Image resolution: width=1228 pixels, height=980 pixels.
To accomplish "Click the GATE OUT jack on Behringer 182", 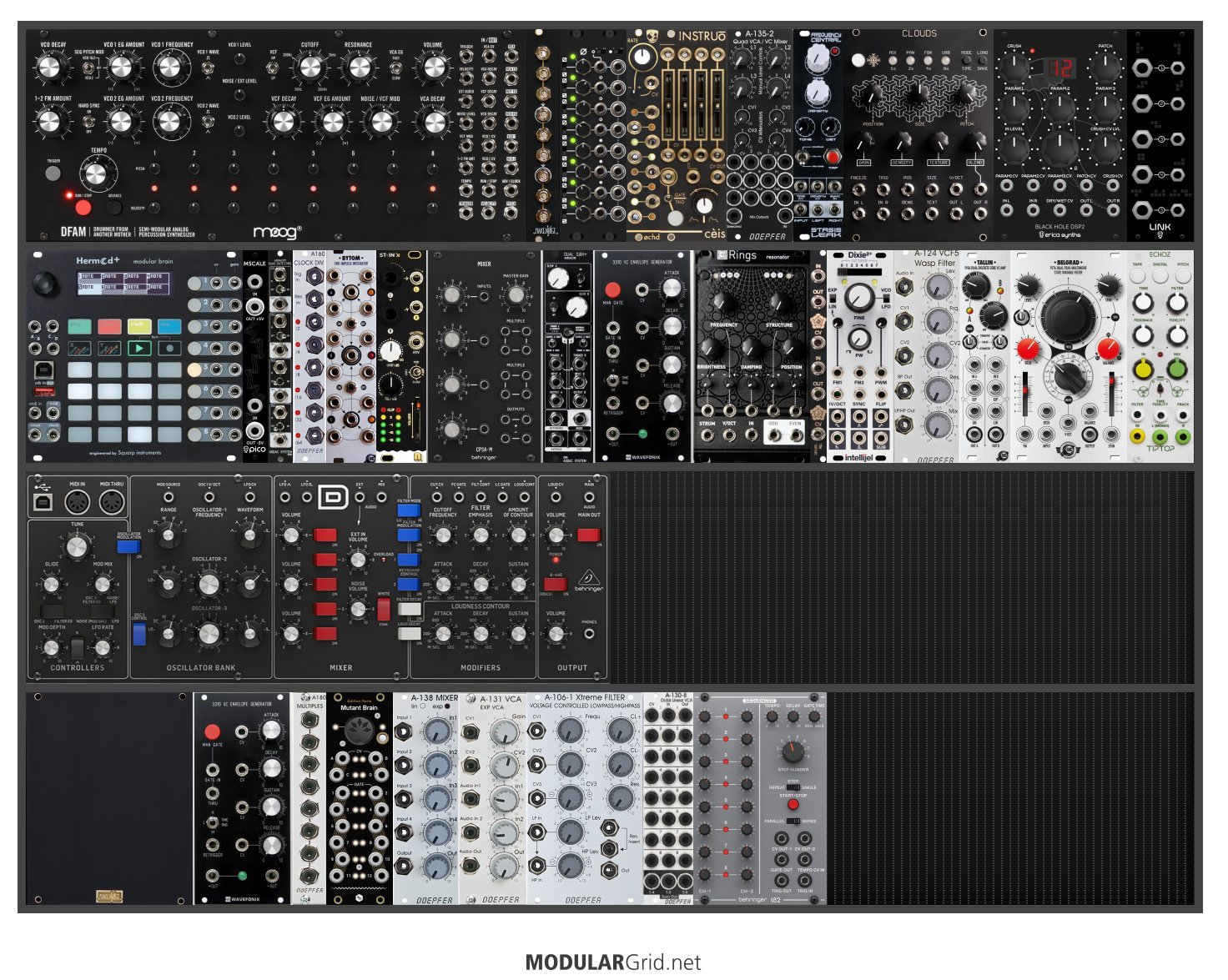I will pos(782,859).
